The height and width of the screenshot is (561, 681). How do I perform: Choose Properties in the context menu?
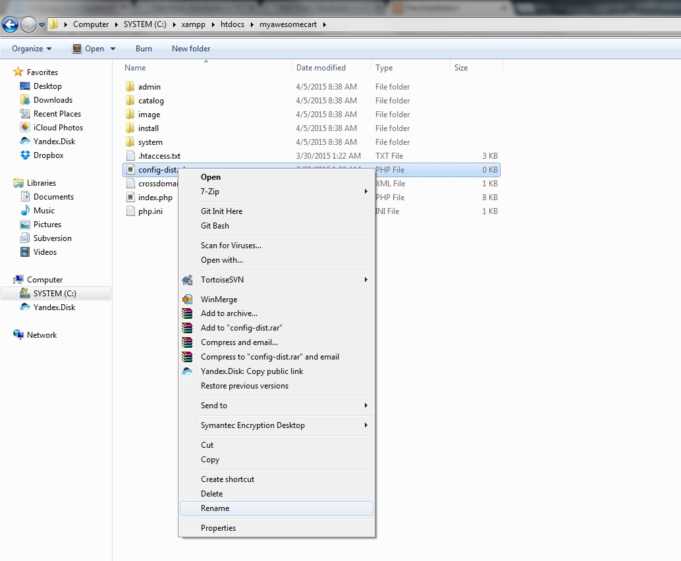click(218, 528)
